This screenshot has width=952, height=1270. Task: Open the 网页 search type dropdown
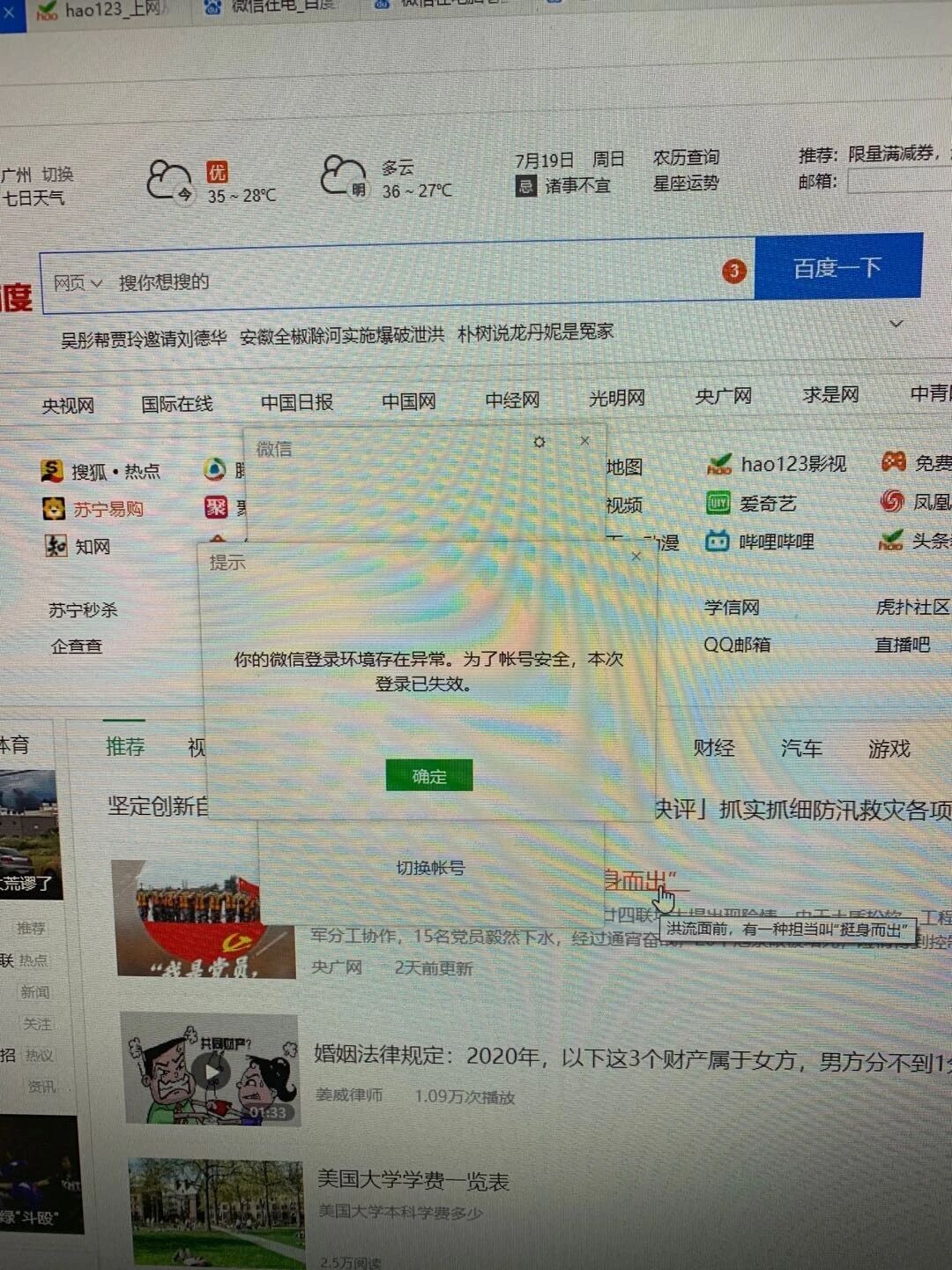click(x=78, y=283)
